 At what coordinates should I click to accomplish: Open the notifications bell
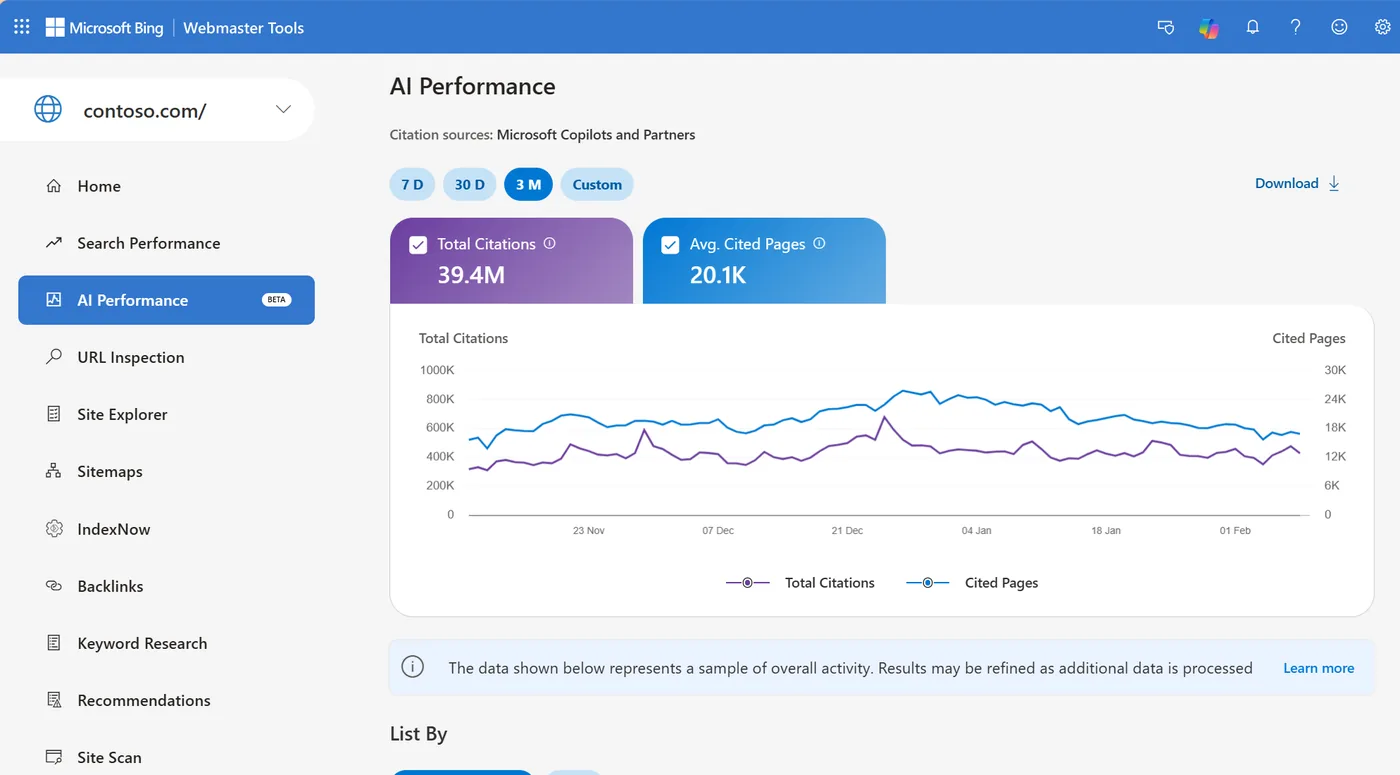1252,27
